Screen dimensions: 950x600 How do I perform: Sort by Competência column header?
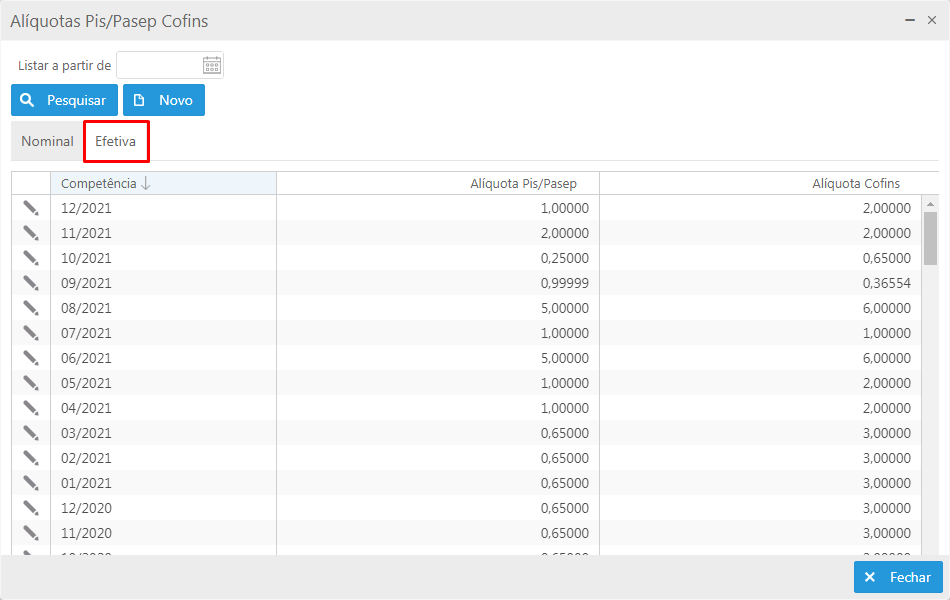click(x=164, y=184)
